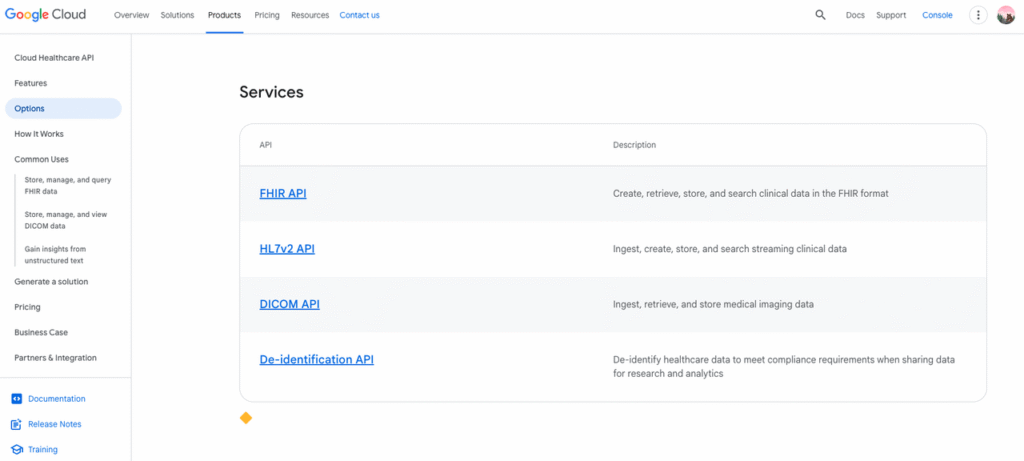The height and width of the screenshot is (461, 1024).
Task: Click Contact us in top navigation
Action: [359, 15]
